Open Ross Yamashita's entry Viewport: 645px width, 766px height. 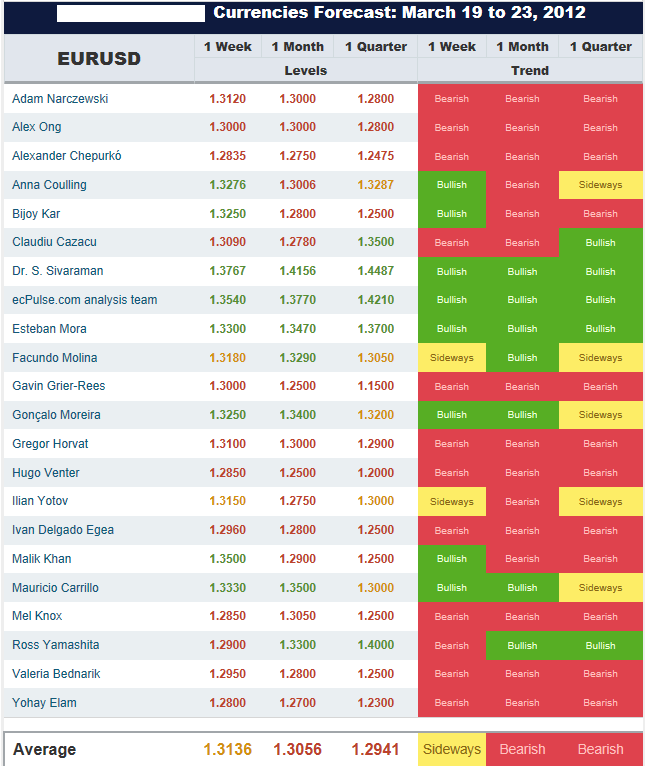point(56,645)
